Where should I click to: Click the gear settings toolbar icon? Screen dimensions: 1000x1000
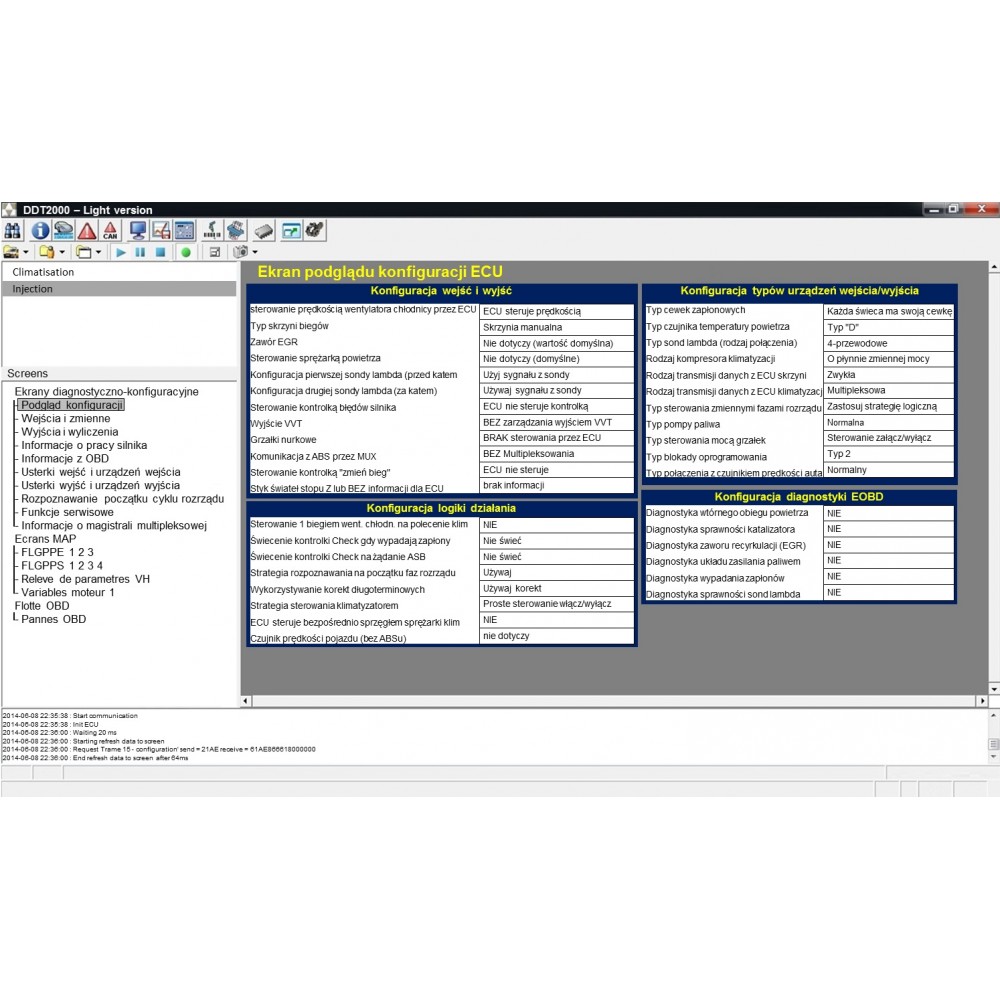point(315,231)
